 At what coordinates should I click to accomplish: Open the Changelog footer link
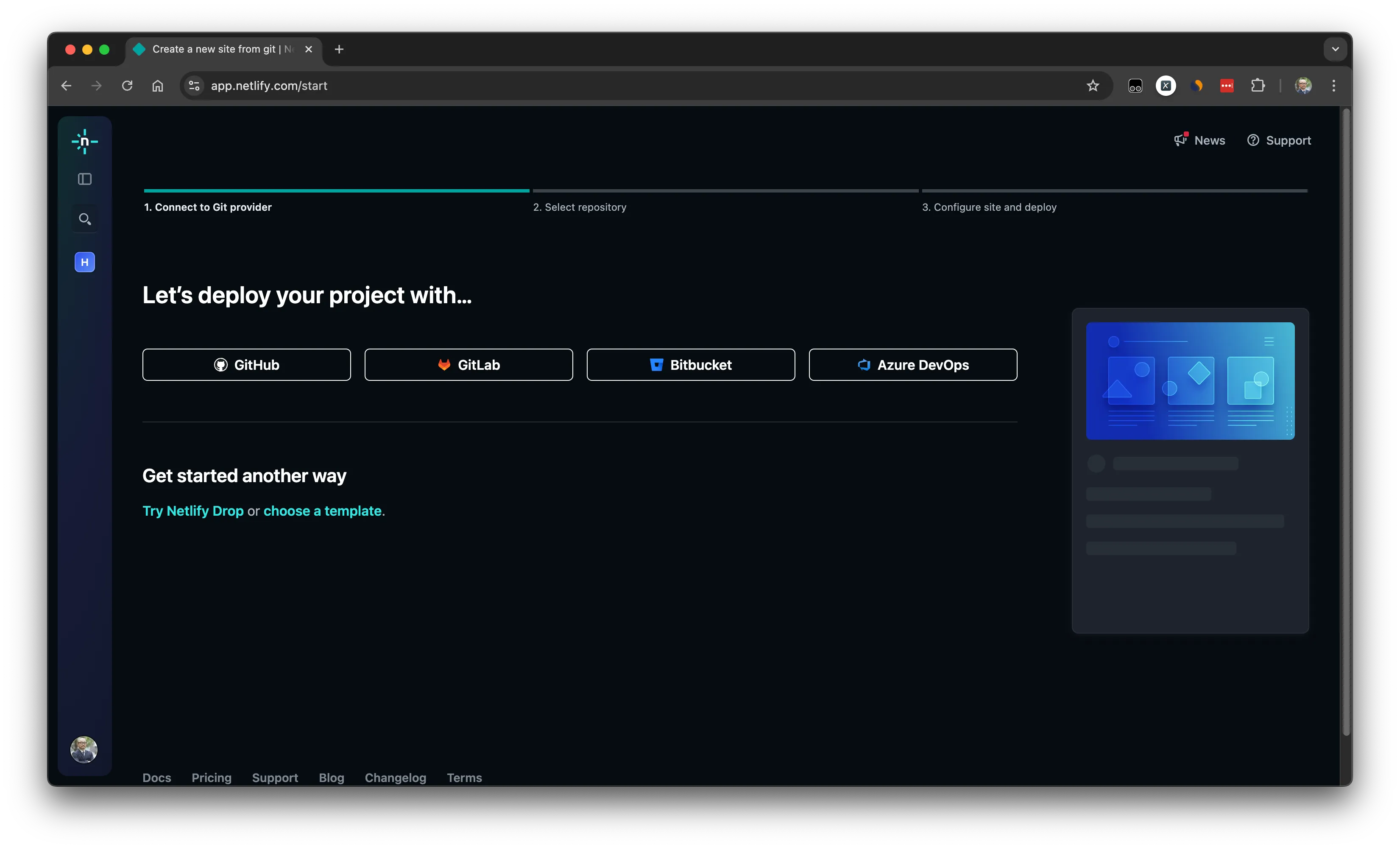coord(396,777)
